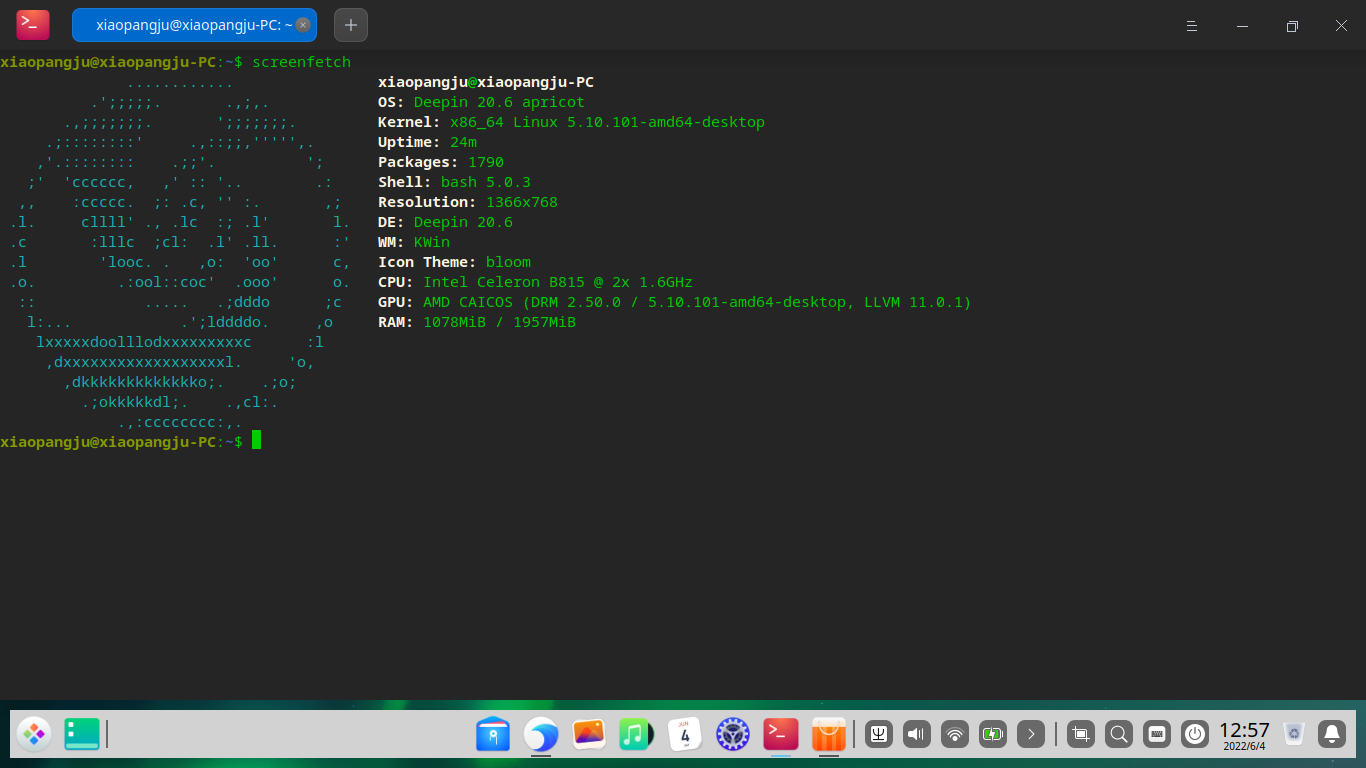Open the screen magnifier tool

[1119, 734]
